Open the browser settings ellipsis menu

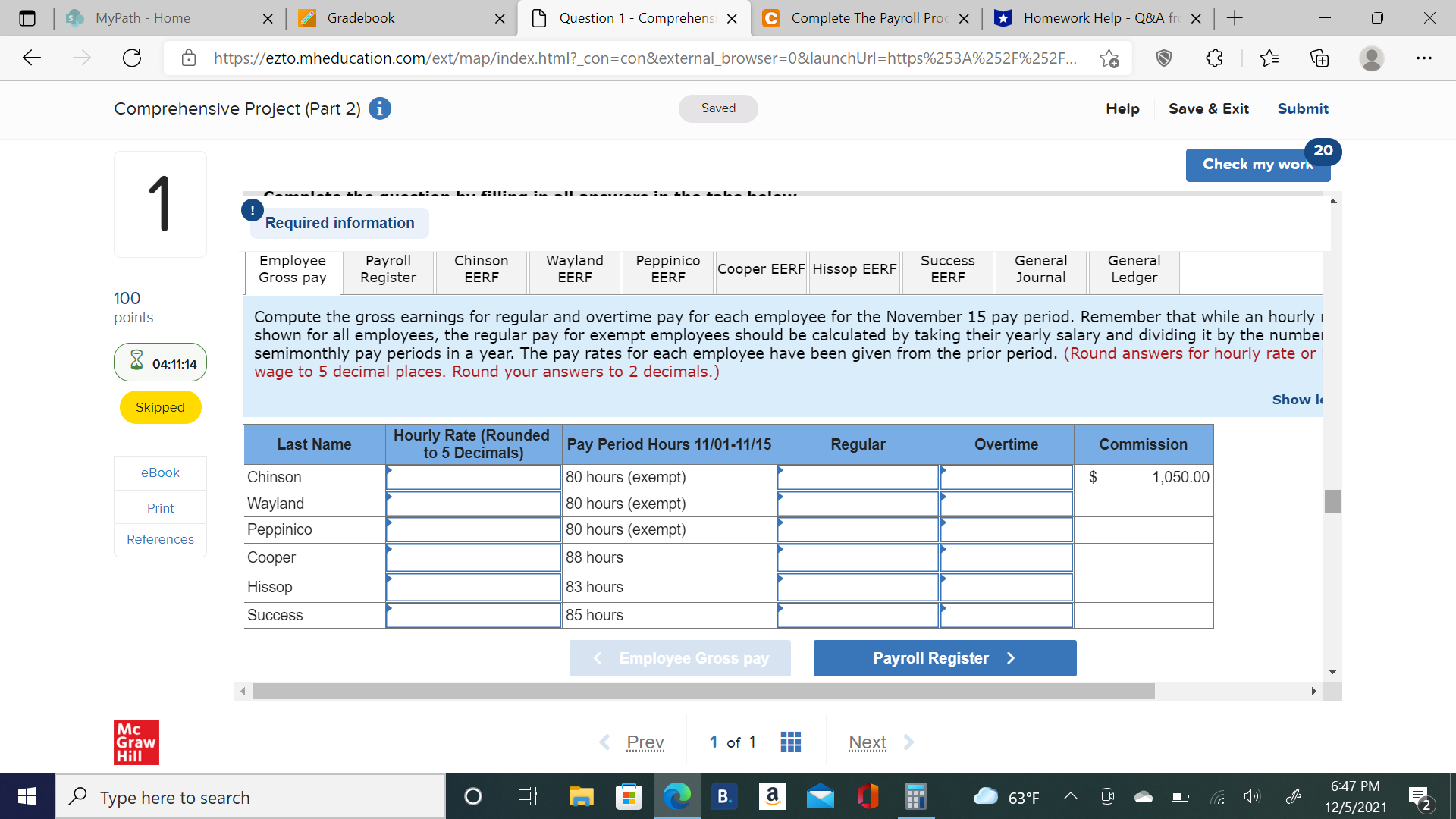(1424, 58)
